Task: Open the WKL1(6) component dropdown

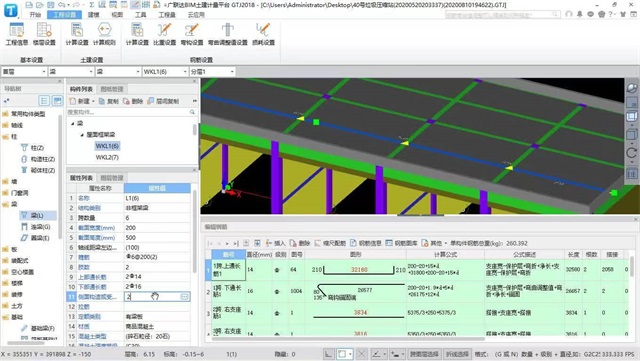Action: pyautogui.click(x=165, y=71)
